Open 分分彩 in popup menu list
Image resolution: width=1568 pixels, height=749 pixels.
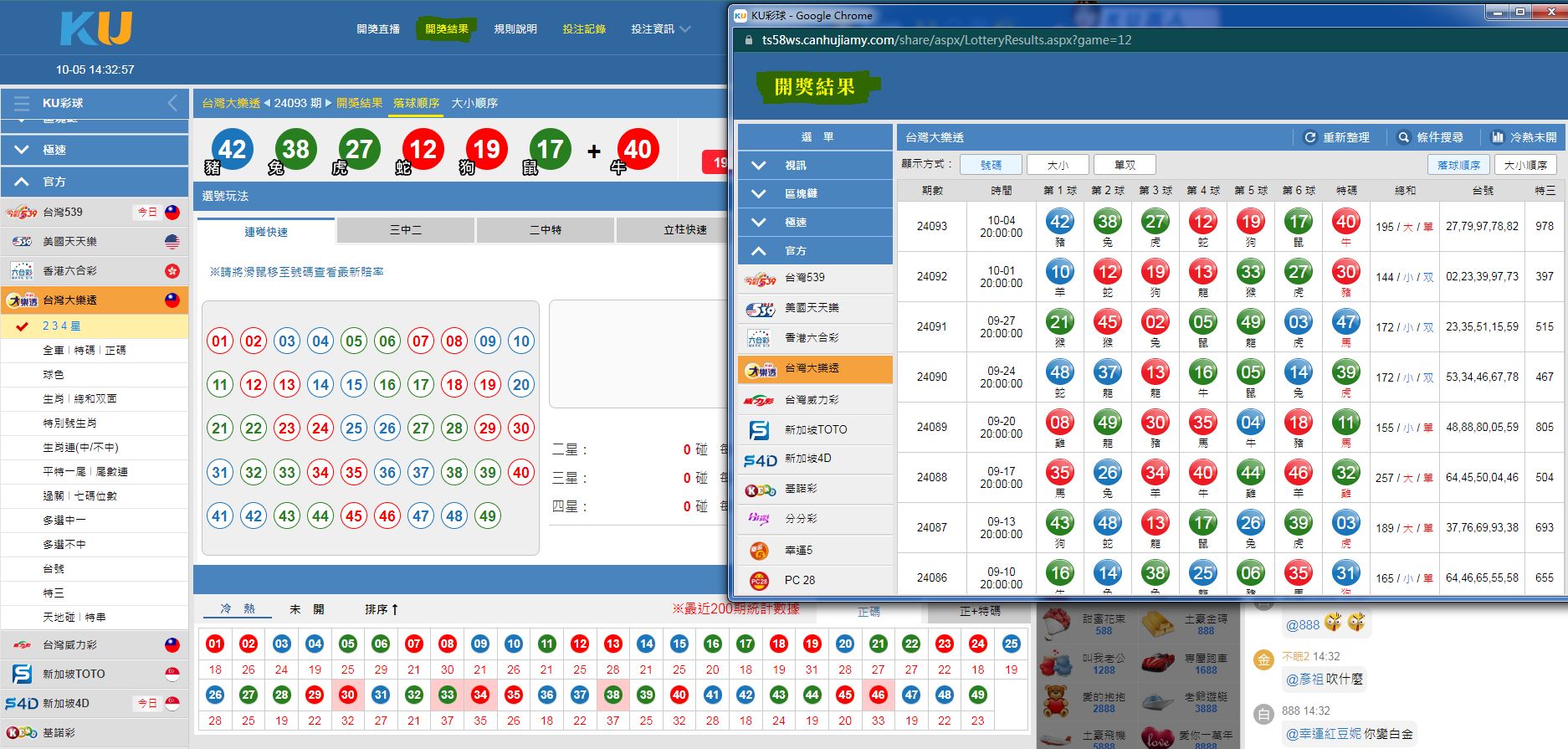(x=815, y=519)
